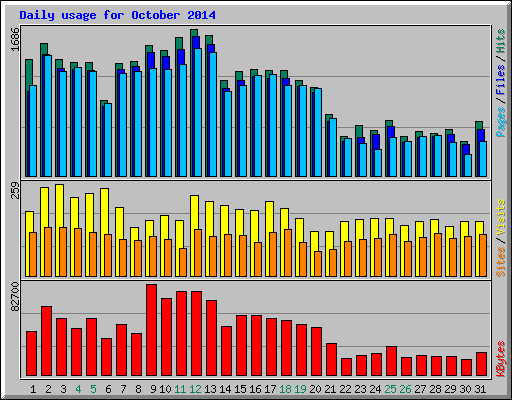Click the green 'Hits' legend label

click(x=501, y=41)
